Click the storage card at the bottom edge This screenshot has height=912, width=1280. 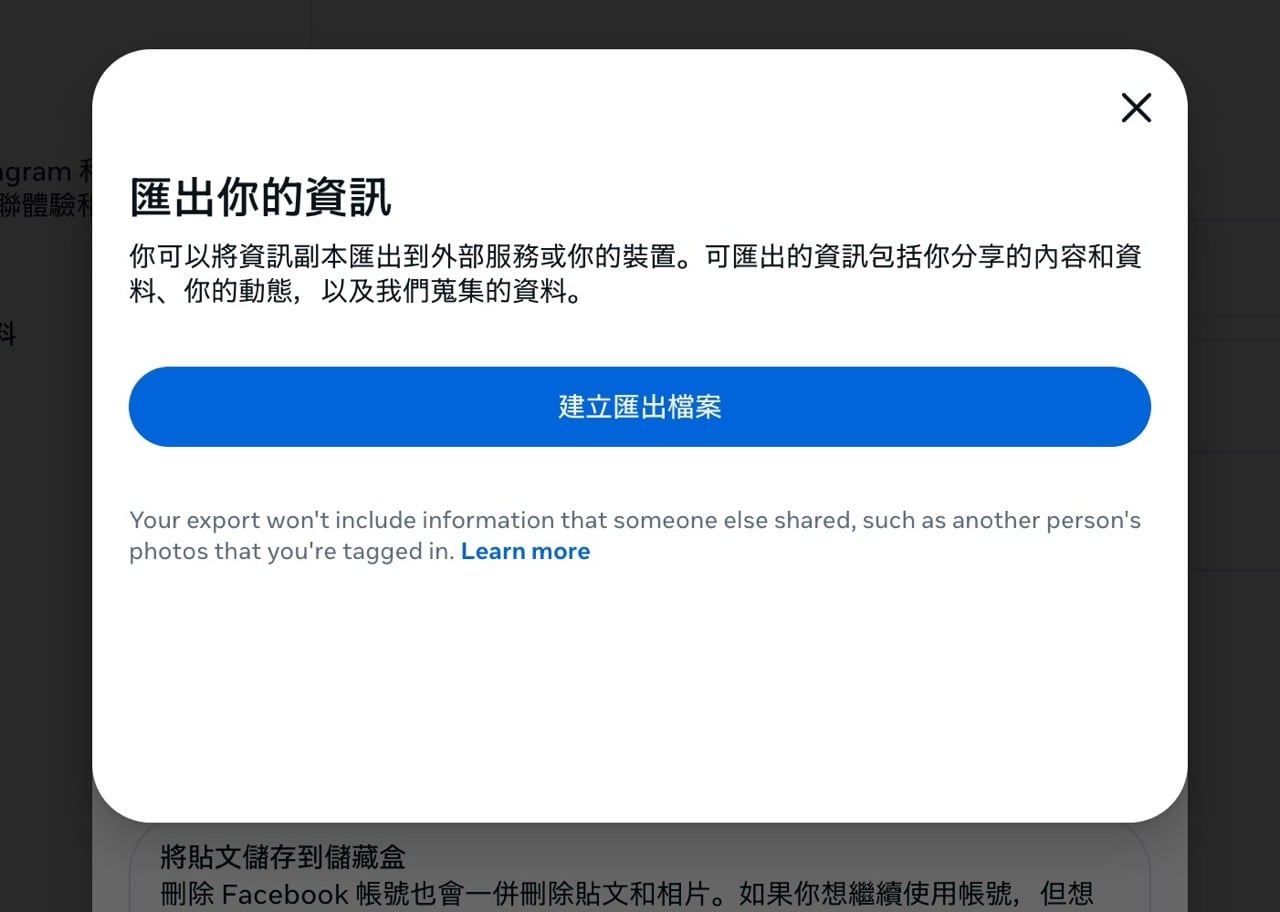[640, 875]
